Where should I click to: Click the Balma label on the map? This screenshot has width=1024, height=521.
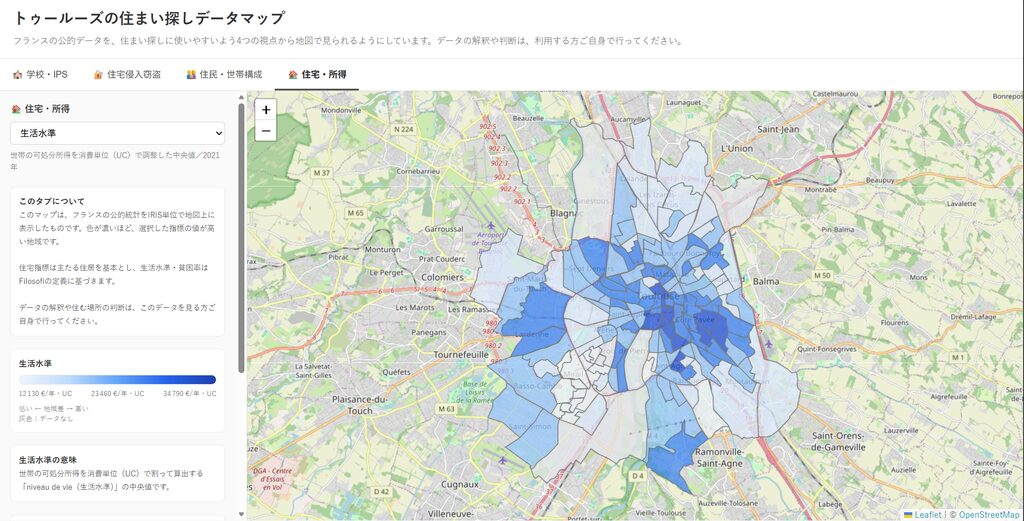click(766, 281)
